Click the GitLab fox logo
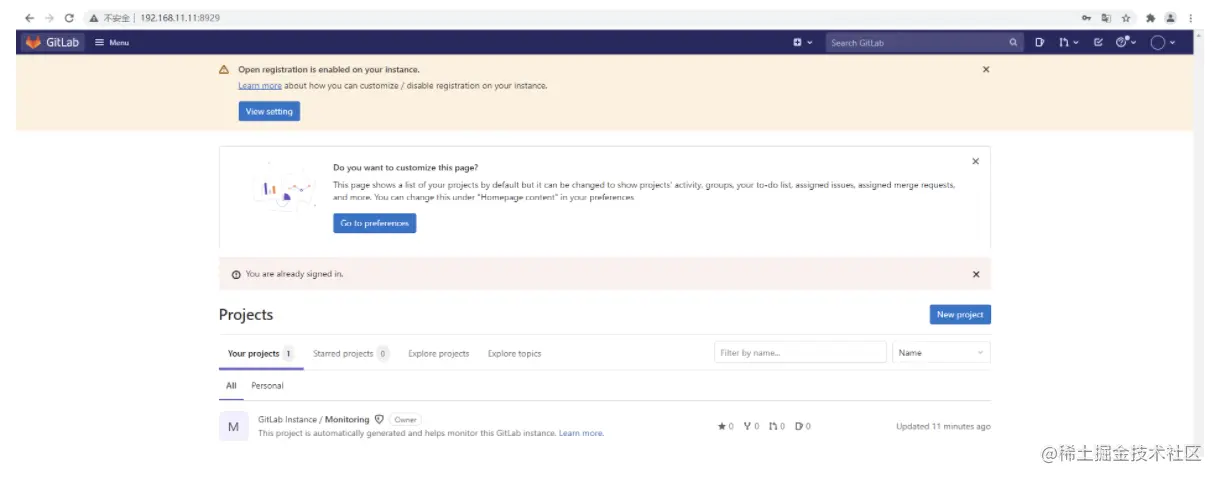 33,42
